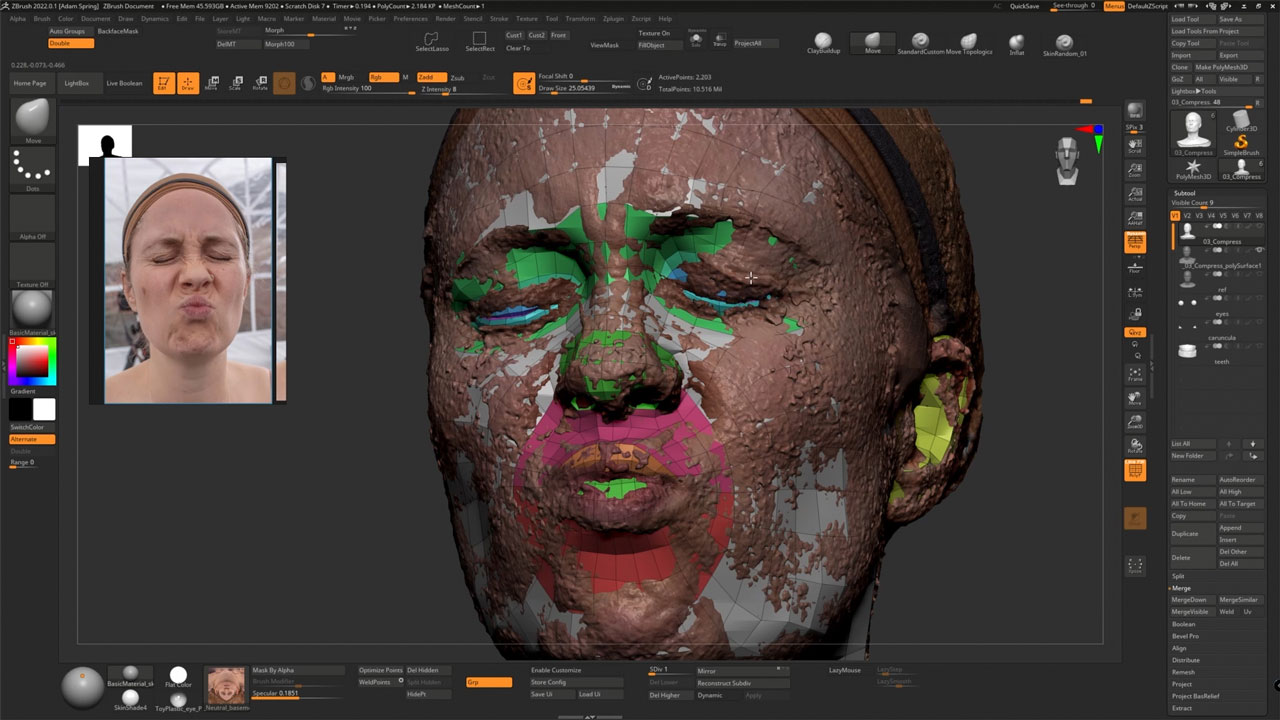Toggle Persp perspective view

1135,241
